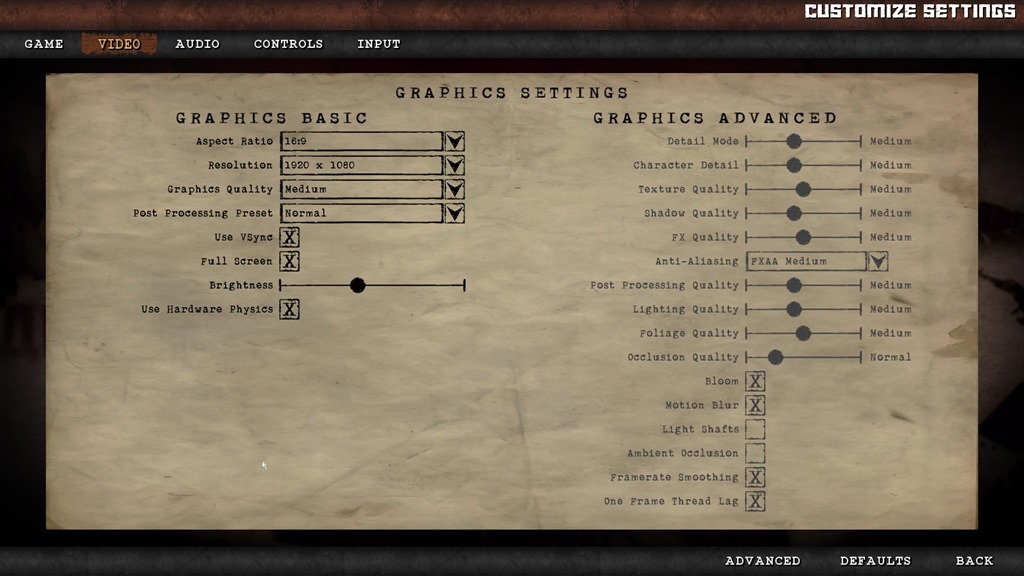Toggle the Full Screen checkbox
The width and height of the screenshot is (1024, 576).
tap(289, 262)
